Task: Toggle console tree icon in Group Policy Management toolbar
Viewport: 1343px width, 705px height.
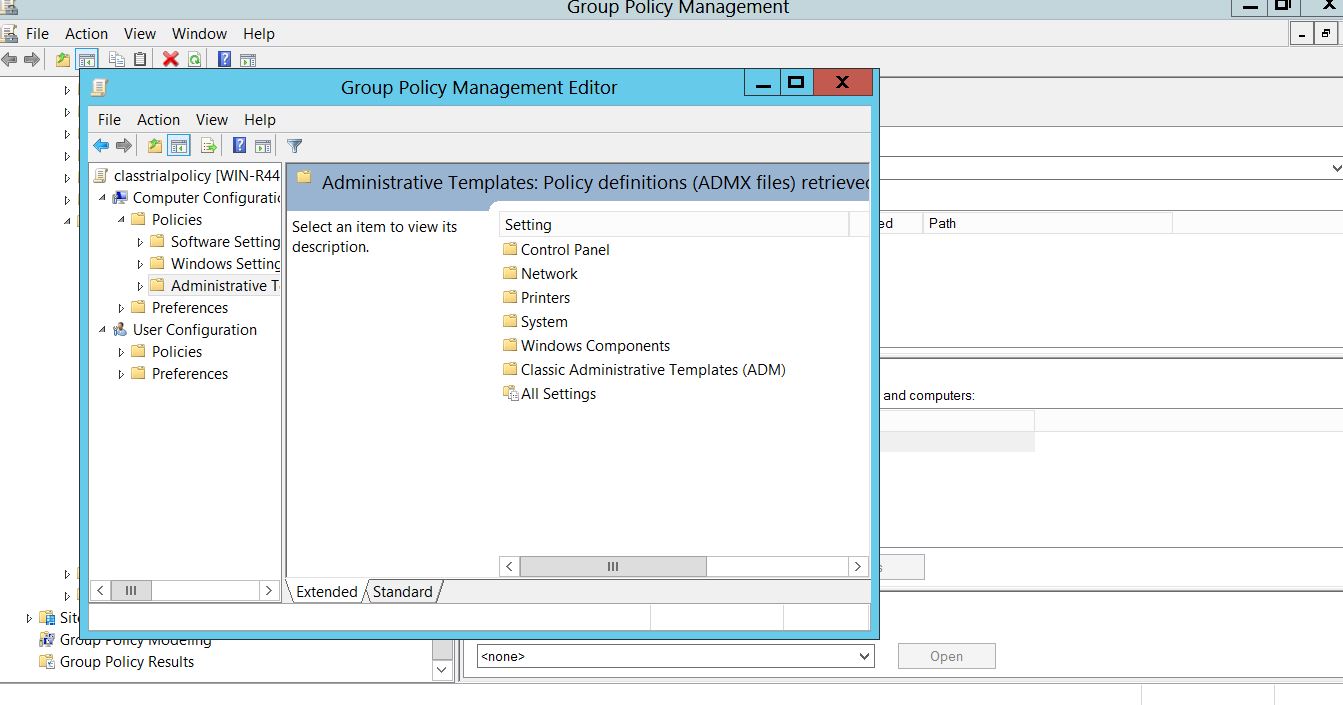Action: click(87, 59)
